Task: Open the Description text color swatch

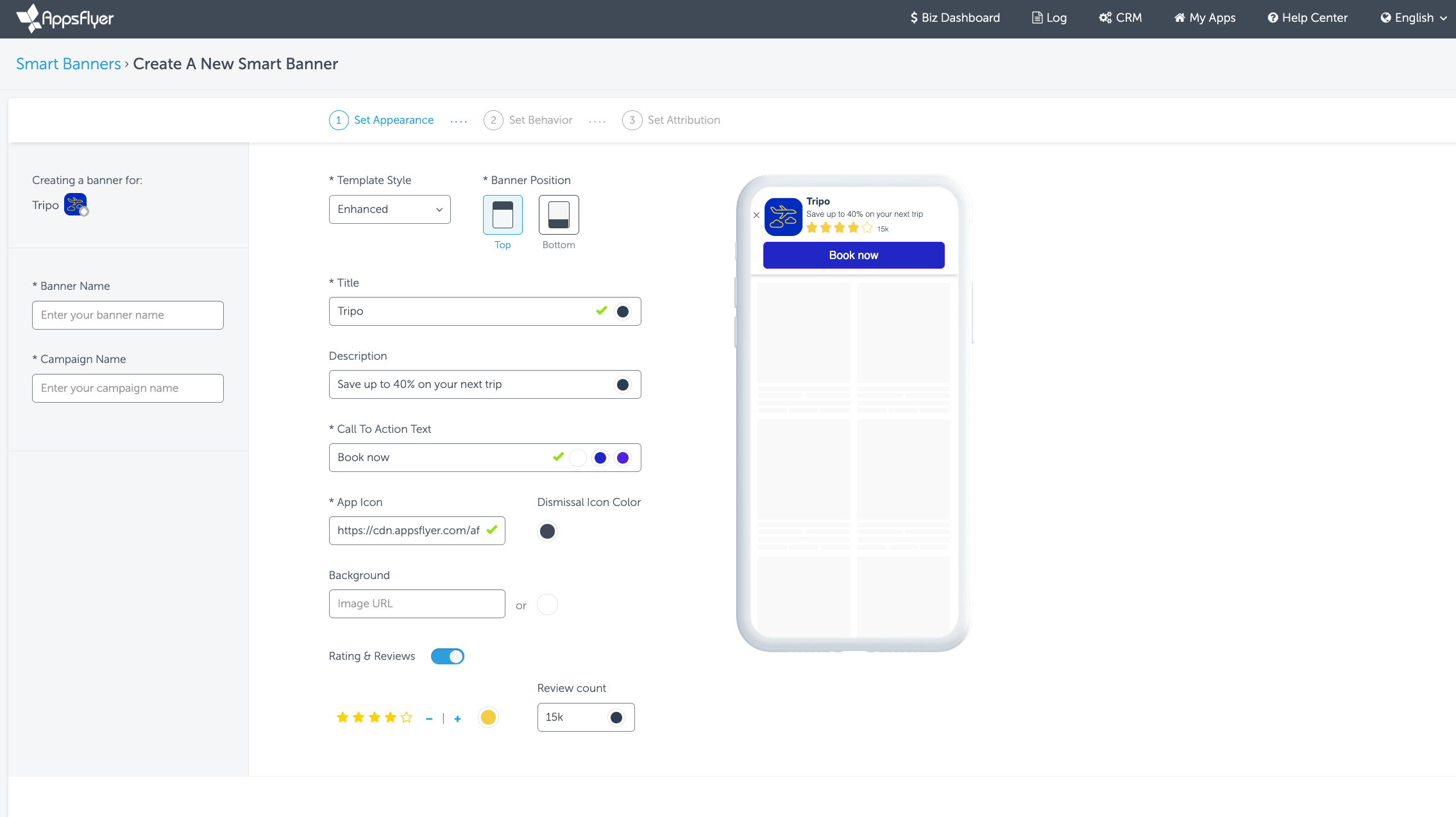Action: 622,385
